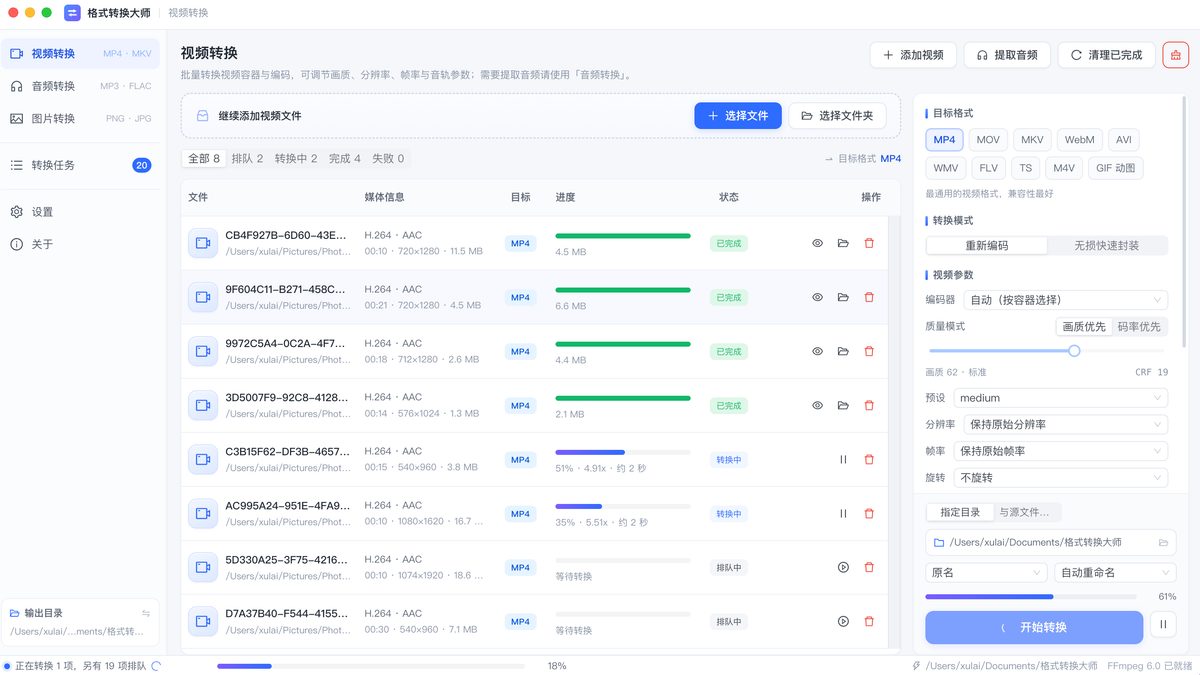This screenshot has width=1200, height=675.
Task: Click the video file icon of CB4F927B
Action: [x=203, y=243]
